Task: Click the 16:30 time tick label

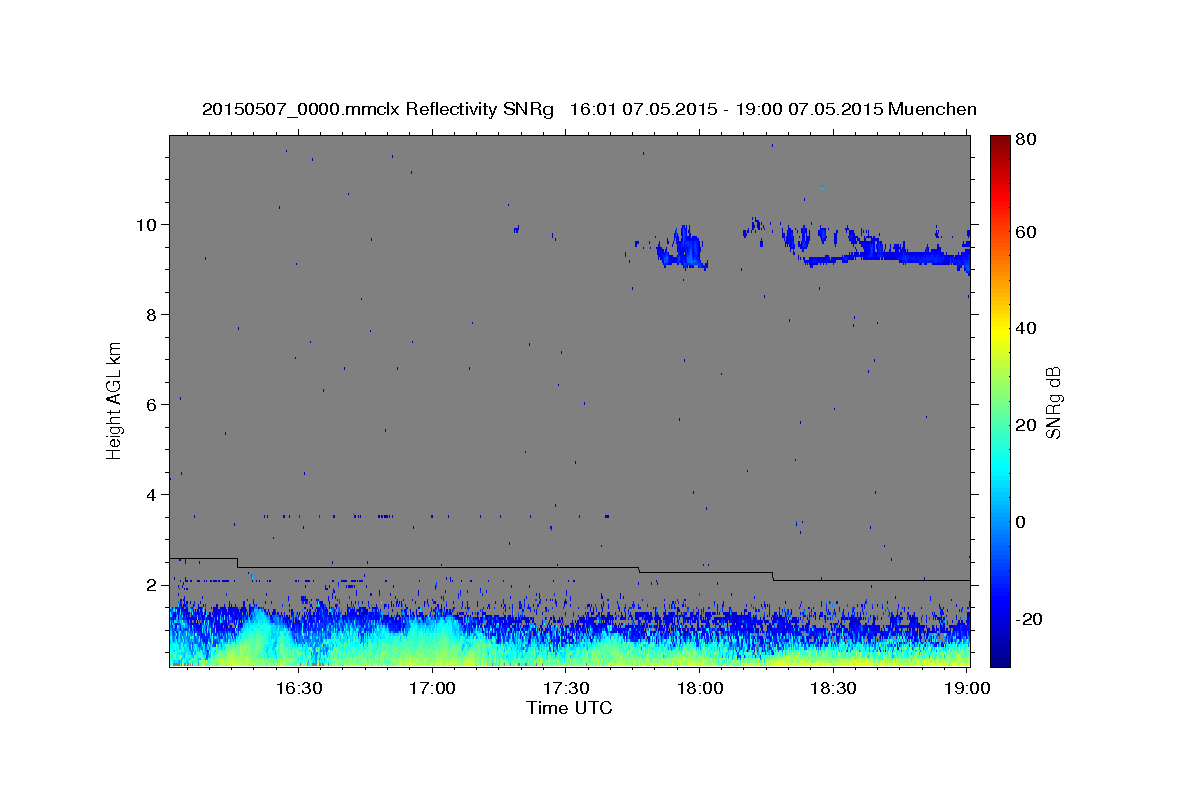Action: click(x=298, y=688)
